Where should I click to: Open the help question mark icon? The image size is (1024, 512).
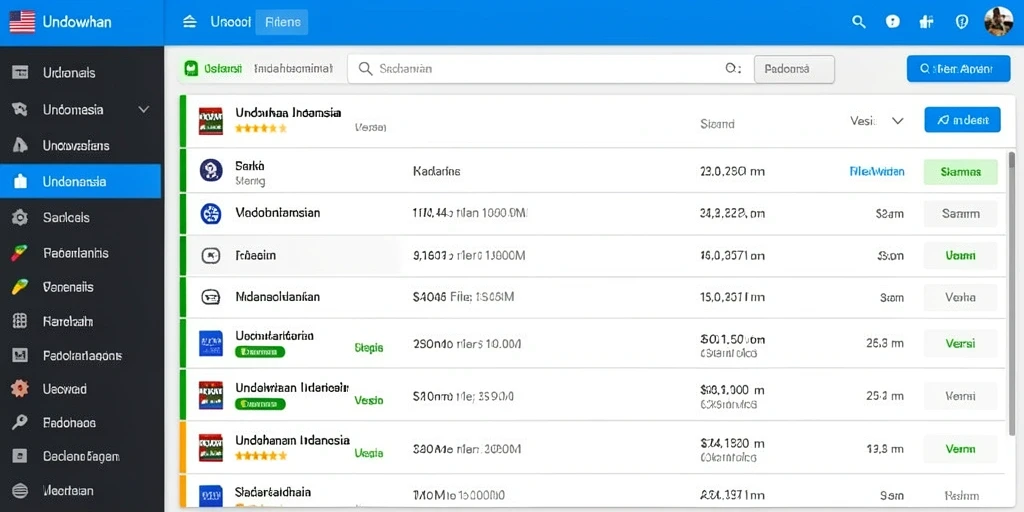(961, 22)
